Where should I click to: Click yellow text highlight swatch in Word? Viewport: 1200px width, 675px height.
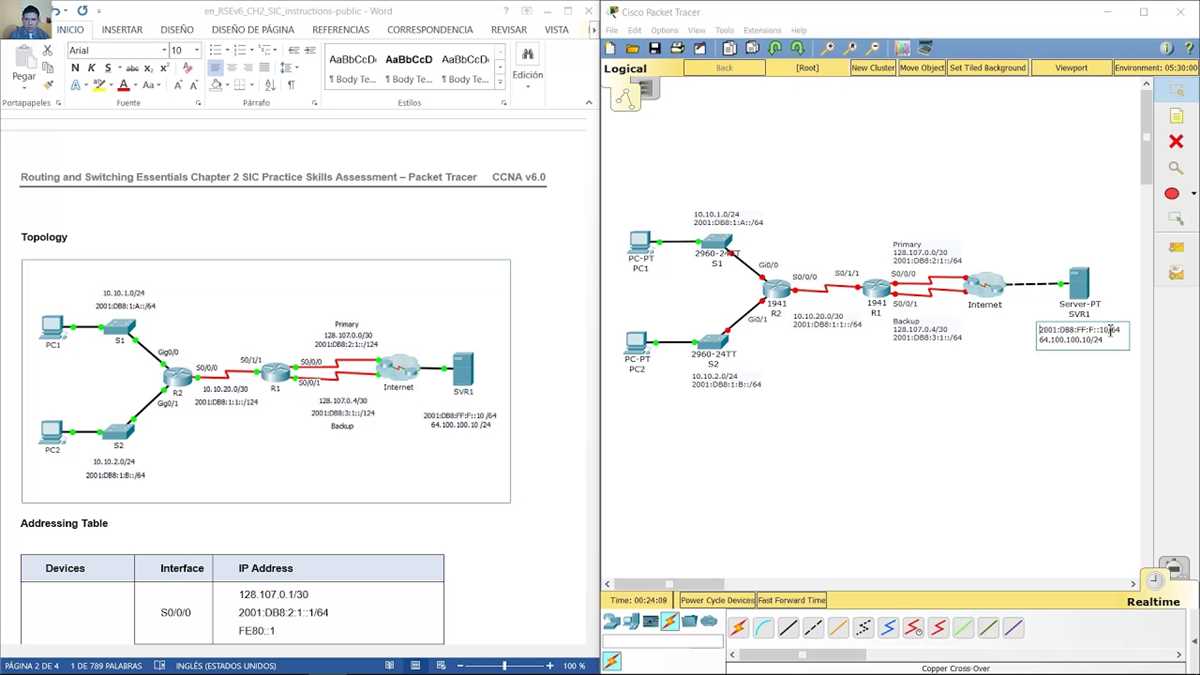[x=99, y=86]
